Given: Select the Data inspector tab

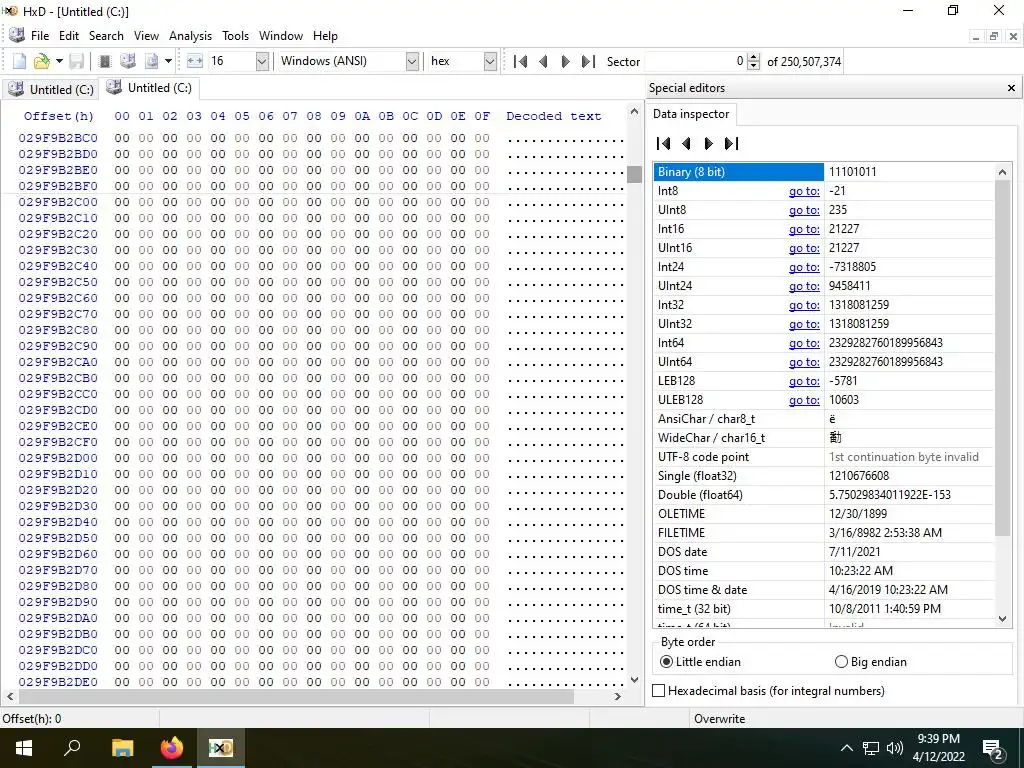Looking at the screenshot, I should (x=691, y=114).
